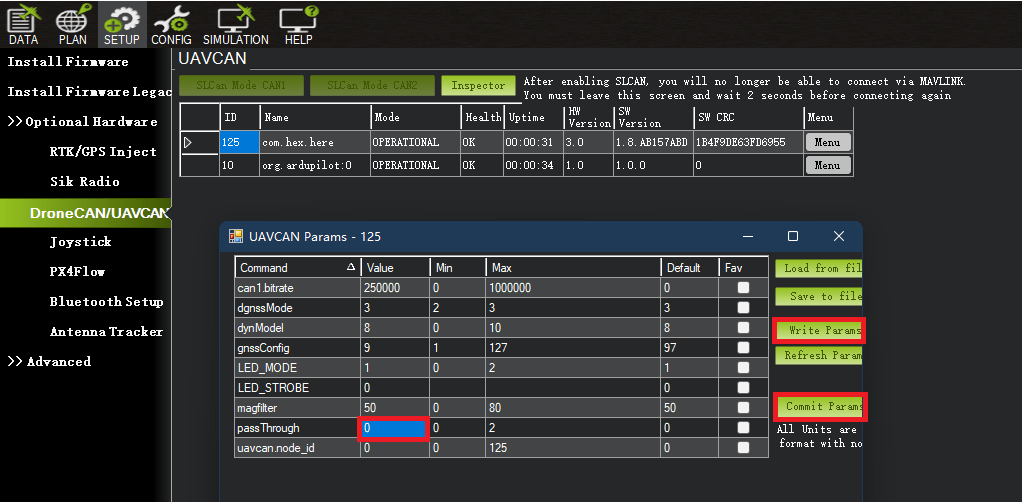Edit the uavcan.node_id value cell
This screenshot has height=502, width=1022.
(x=394, y=448)
